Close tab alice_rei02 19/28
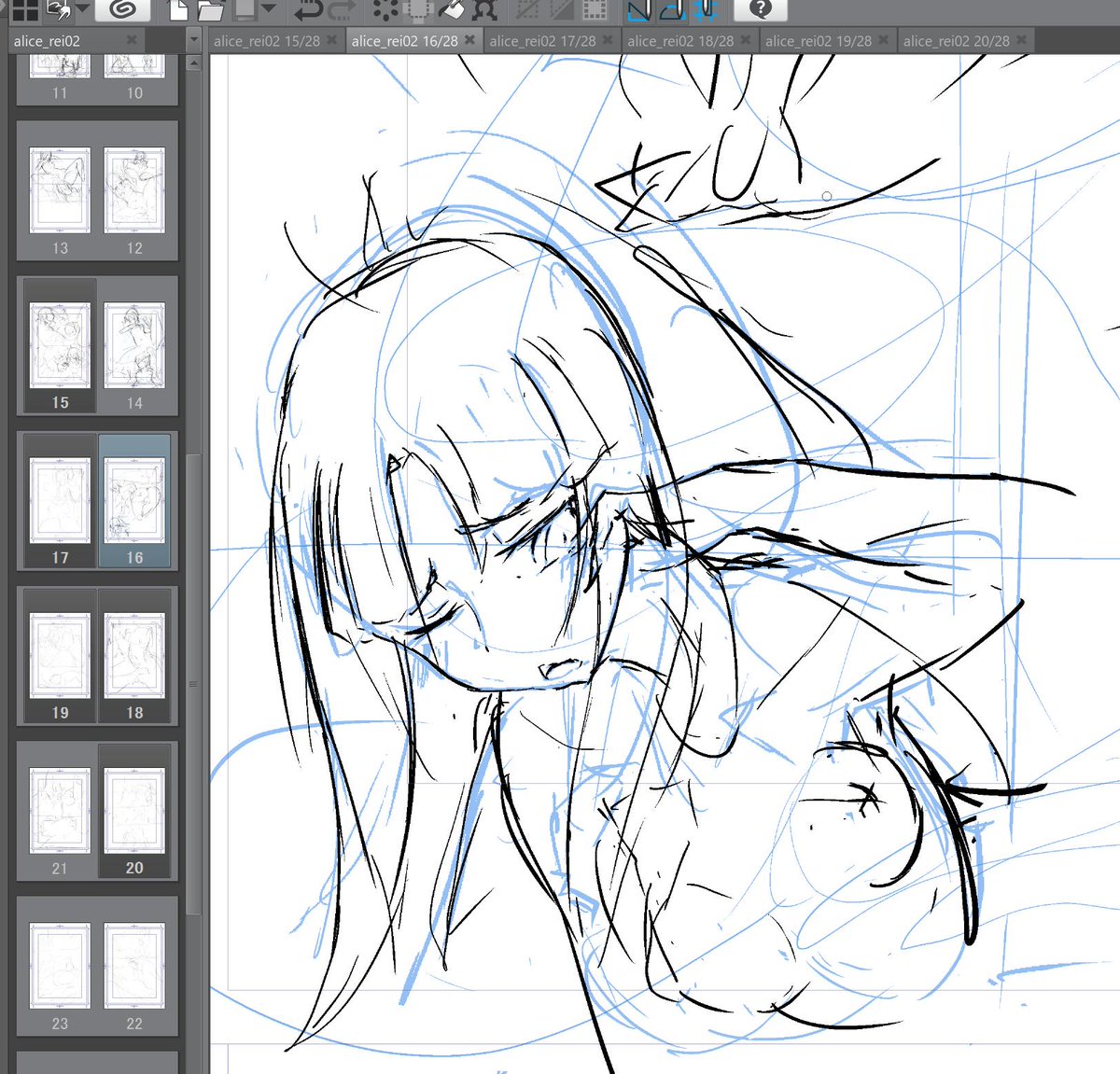The width and height of the screenshot is (1120, 1074). (x=883, y=40)
